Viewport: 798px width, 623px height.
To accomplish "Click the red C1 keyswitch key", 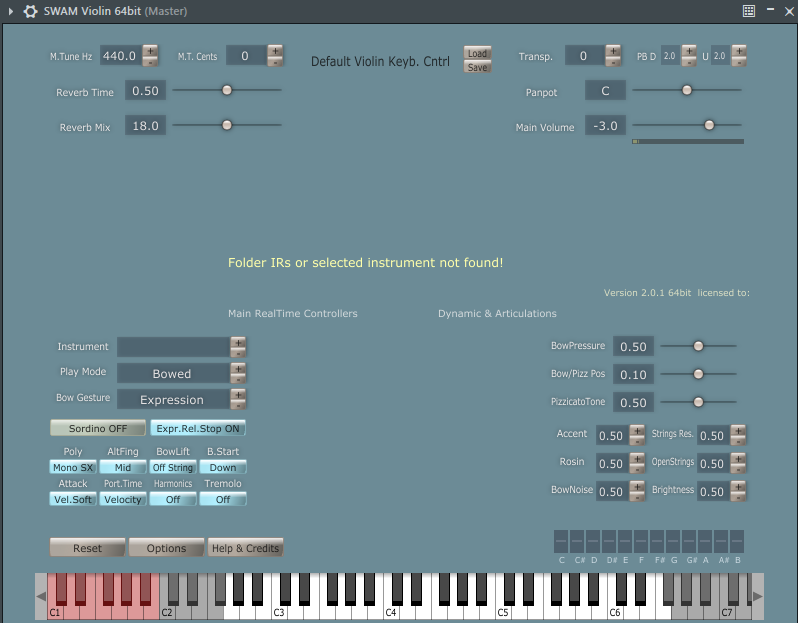I will click(x=54, y=612).
